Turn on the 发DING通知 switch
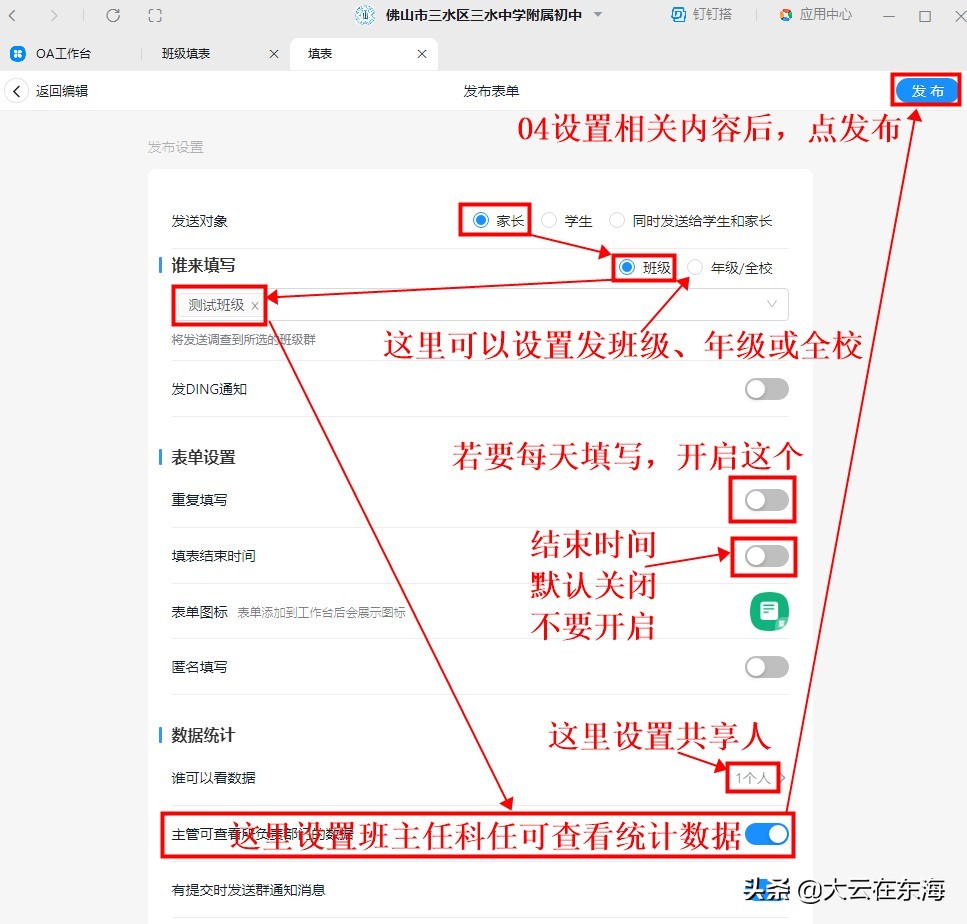This screenshot has height=924, width=967. click(x=766, y=389)
